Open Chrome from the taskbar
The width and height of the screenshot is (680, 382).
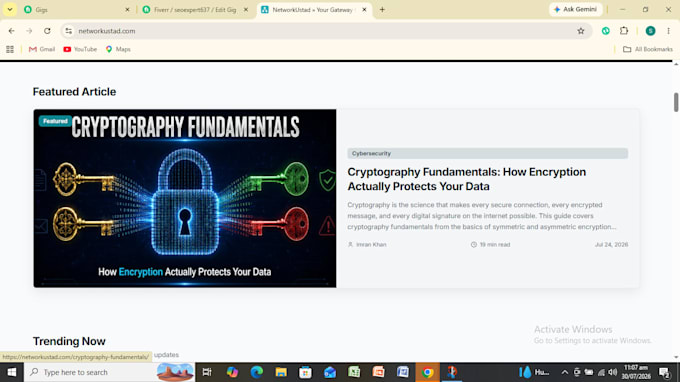point(428,372)
